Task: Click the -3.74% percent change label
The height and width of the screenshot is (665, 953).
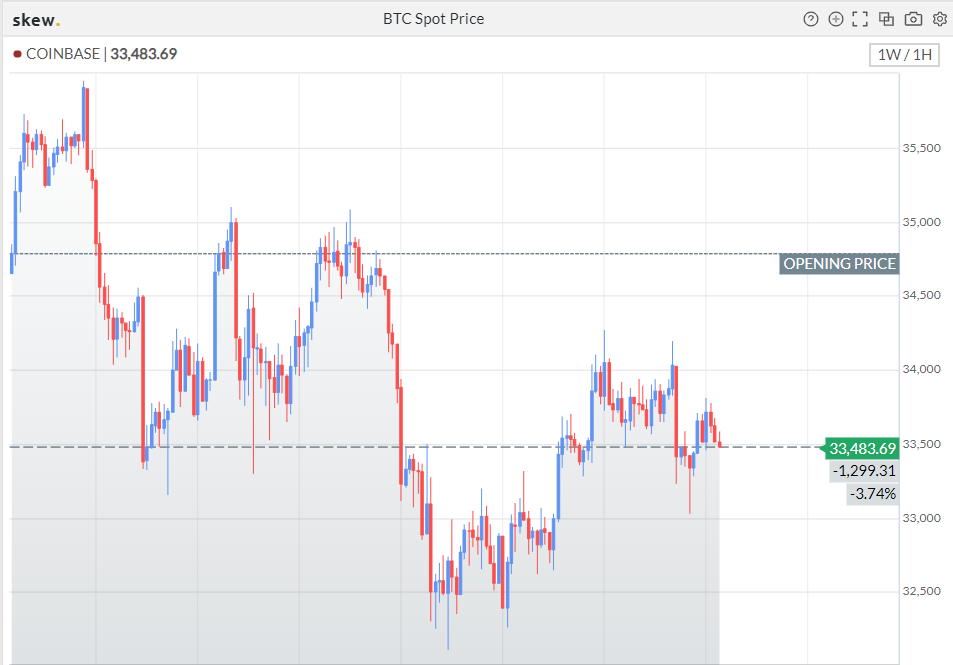Action: tap(873, 494)
